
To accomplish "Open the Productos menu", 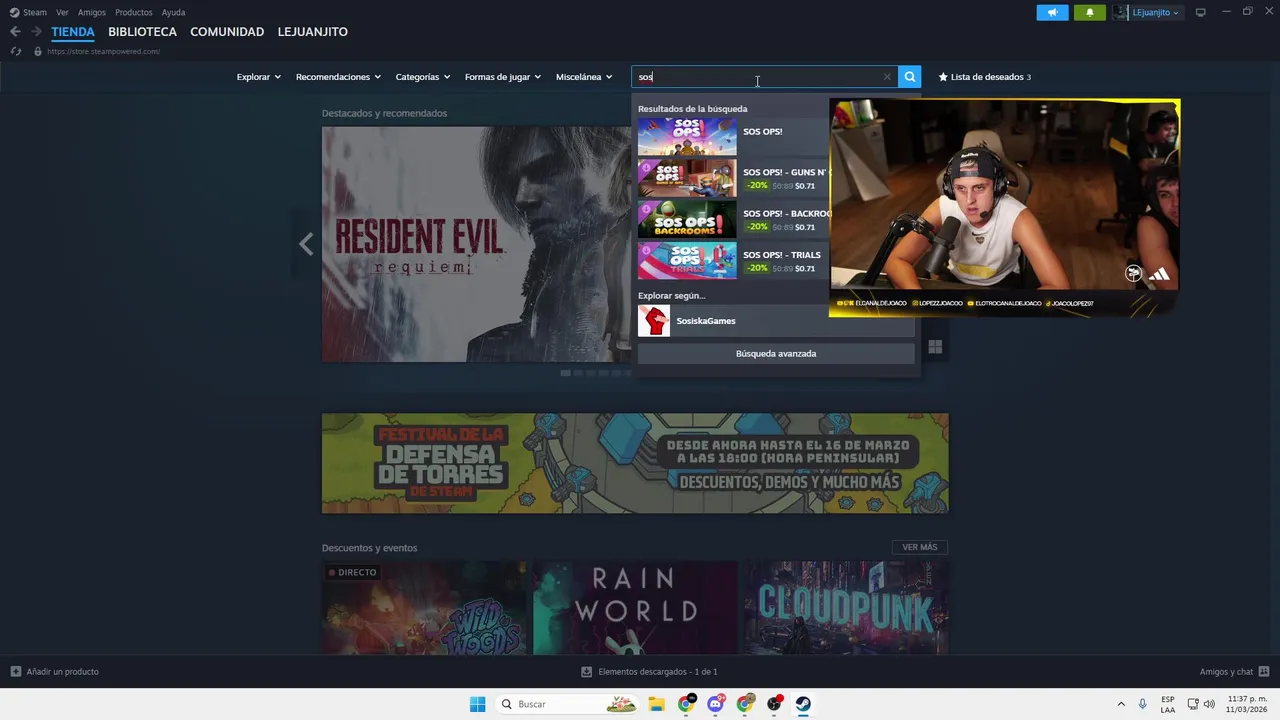I will (x=134, y=12).
